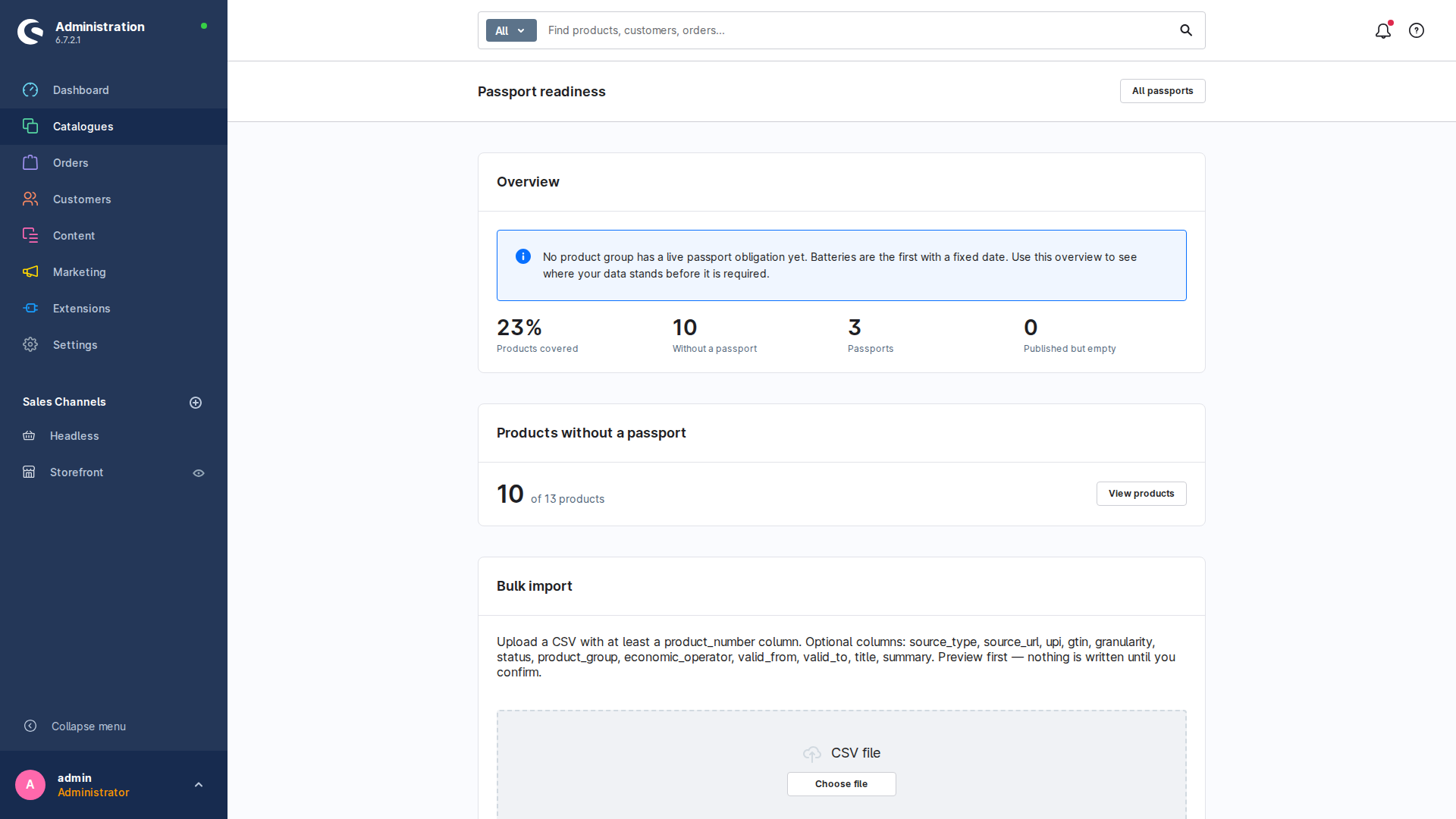This screenshot has height=819, width=1456.
Task: Click the Content layout icon
Action: click(x=30, y=236)
